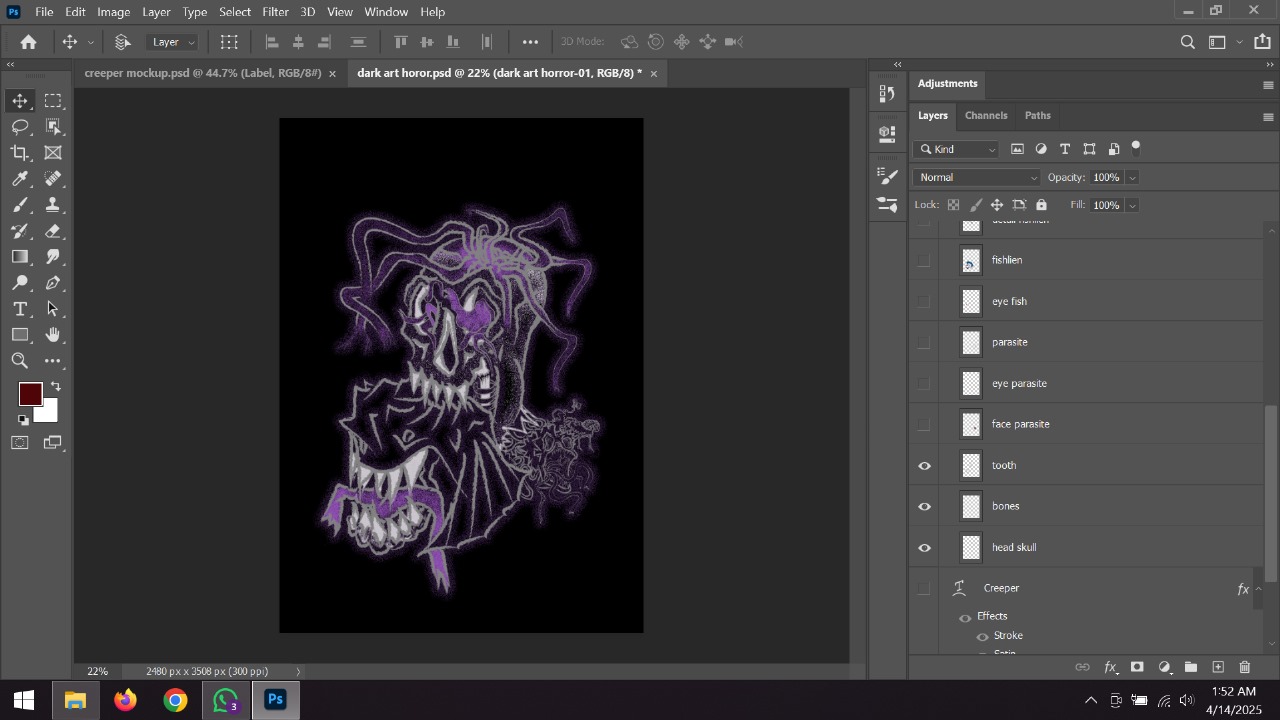Viewport: 1280px width, 720px height.
Task: Delete the selected layer
Action: pyautogui.click(x=1245, y=667)
